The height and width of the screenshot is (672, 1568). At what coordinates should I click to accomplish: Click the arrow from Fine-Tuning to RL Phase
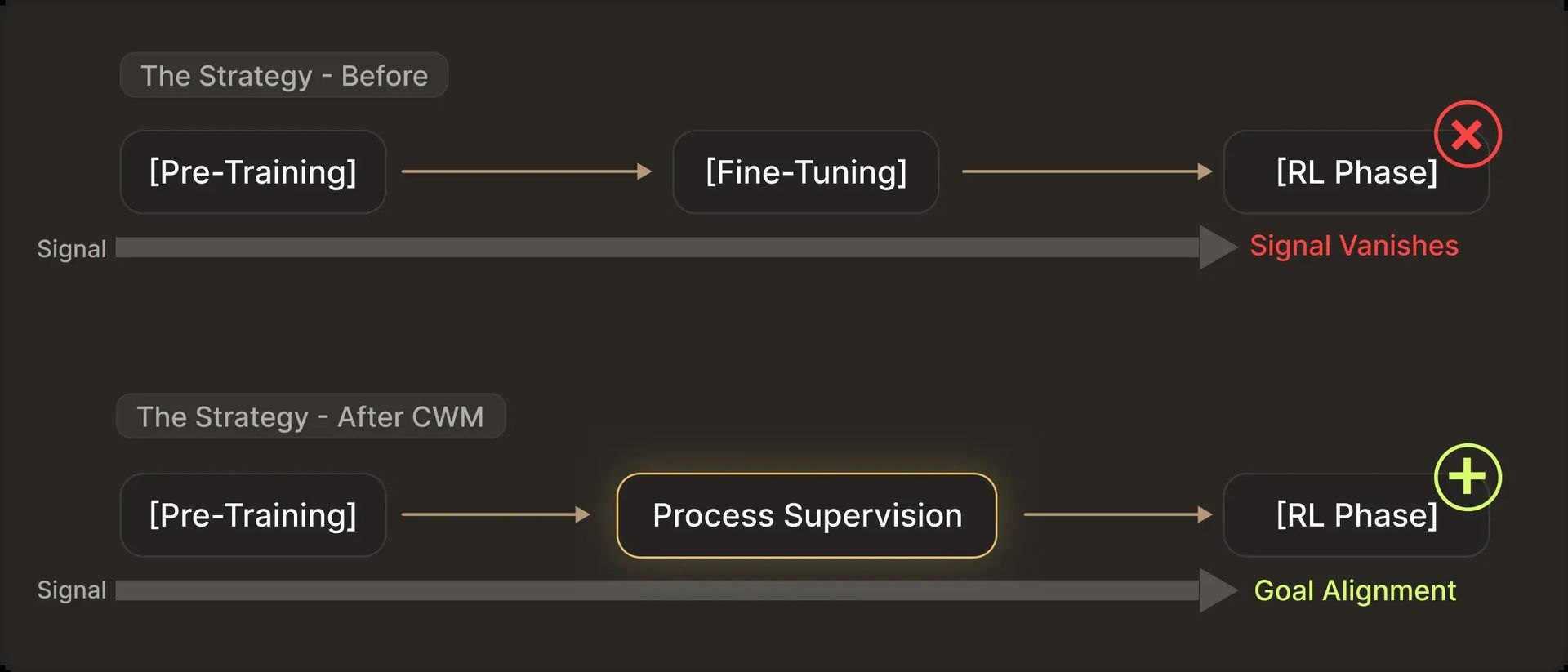click(1086, 171)
